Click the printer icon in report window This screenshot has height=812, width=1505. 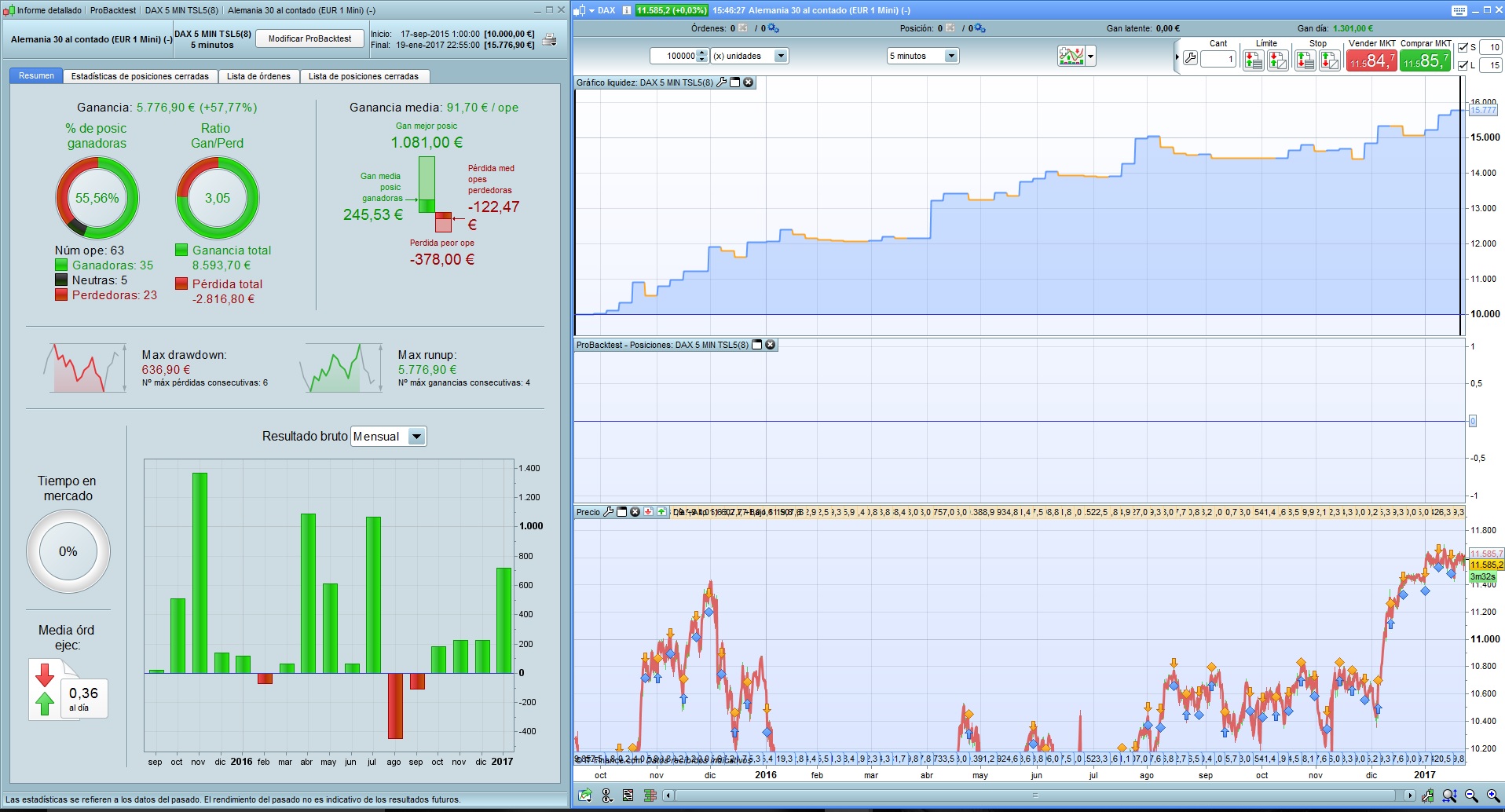(550, 39)
